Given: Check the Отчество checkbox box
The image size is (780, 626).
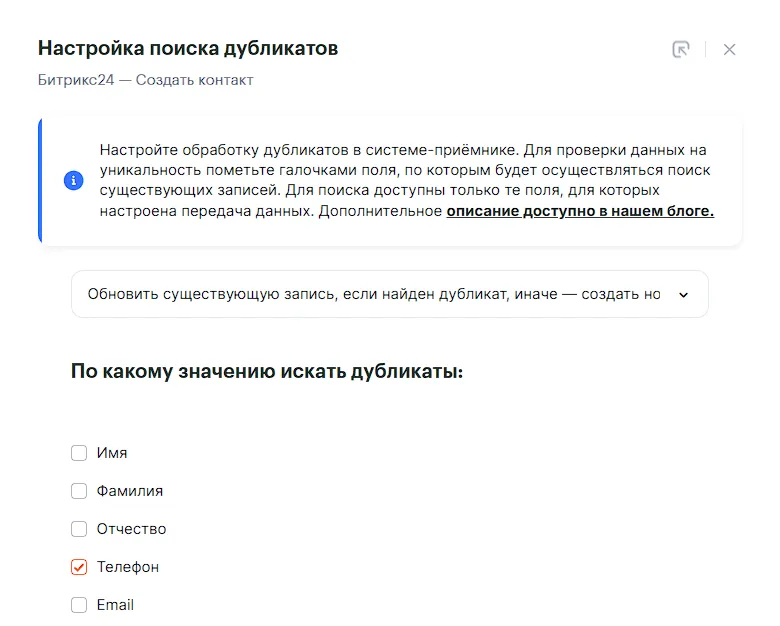Looking at the screenshot, I should (79, 529).
